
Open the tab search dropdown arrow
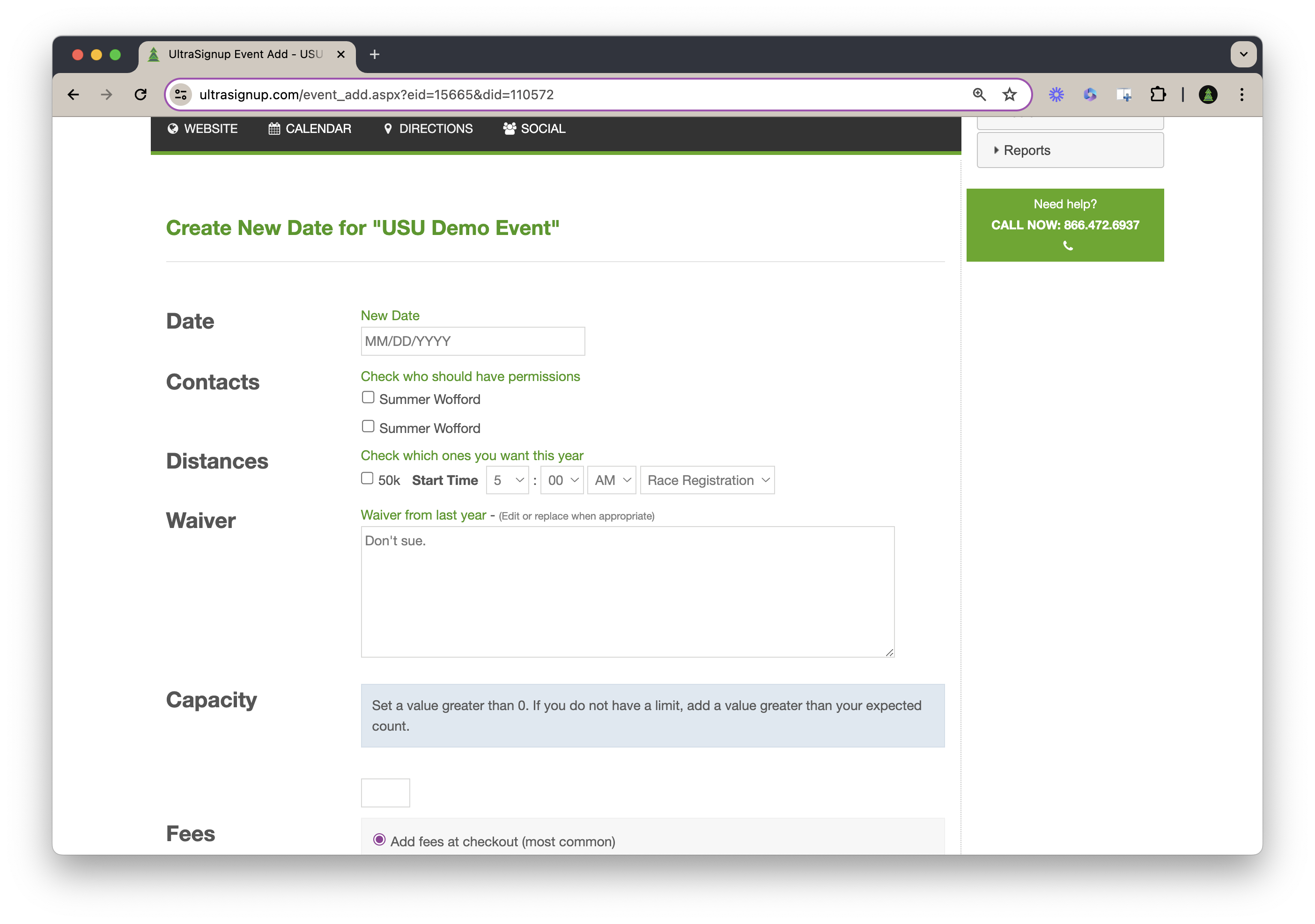1243,54
